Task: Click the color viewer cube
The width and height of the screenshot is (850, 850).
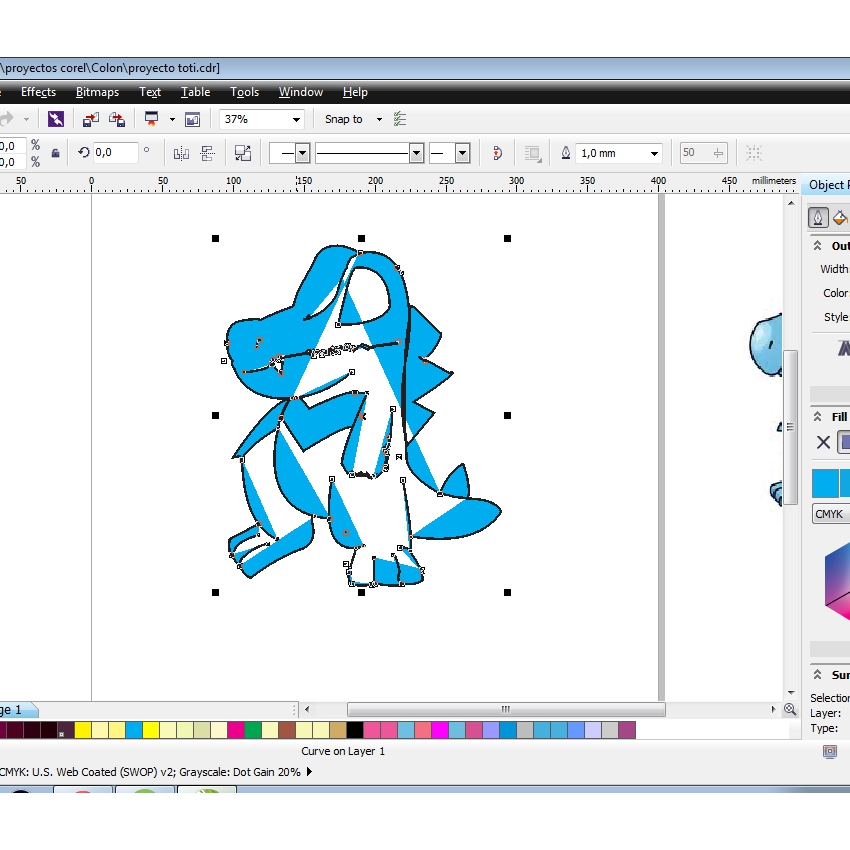Action: click(837, 583)
